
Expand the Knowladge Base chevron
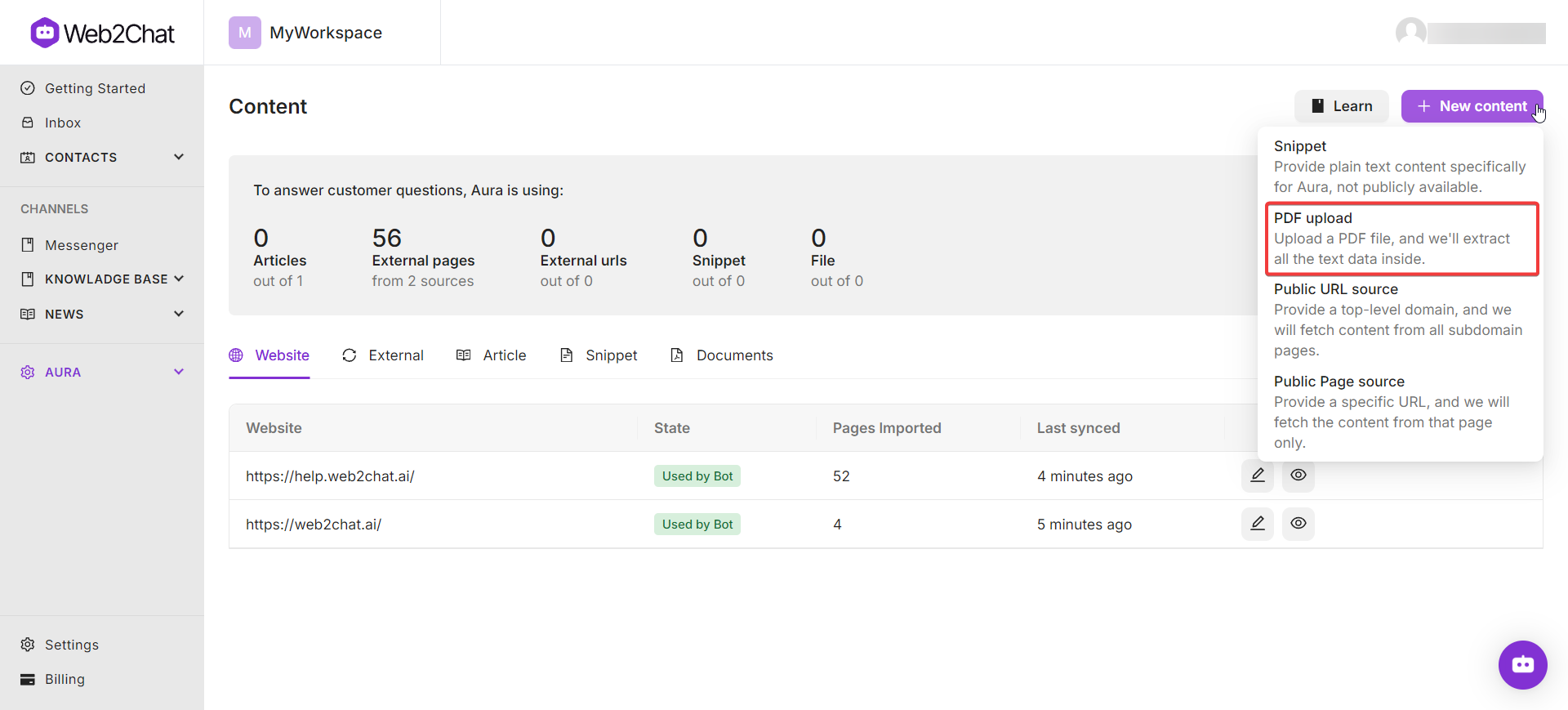click(x=179, y=279)
